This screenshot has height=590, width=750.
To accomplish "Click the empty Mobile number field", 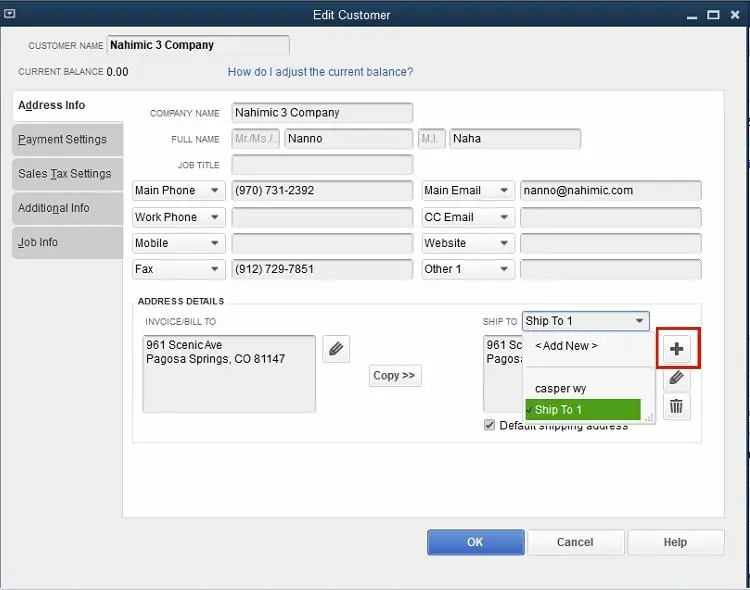I will [322, 243].
